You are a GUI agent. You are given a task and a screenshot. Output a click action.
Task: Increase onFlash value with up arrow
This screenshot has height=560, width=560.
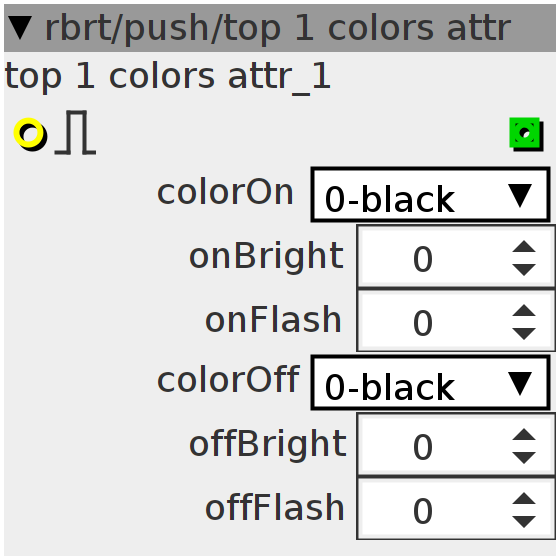pyautogui.click(x=524, y=310)
